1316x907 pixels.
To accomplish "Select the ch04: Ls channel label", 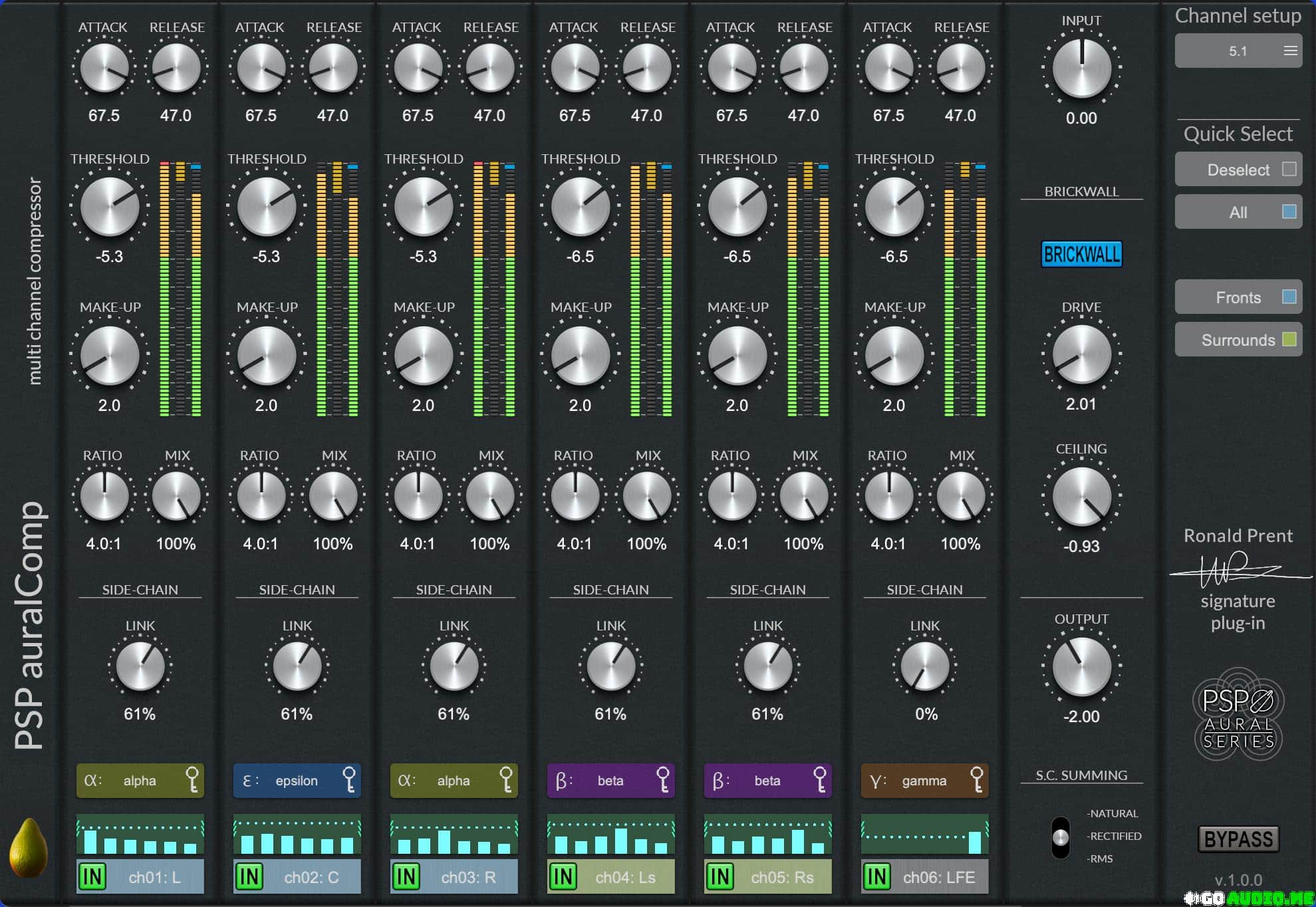I will click(x=625, y=877).
